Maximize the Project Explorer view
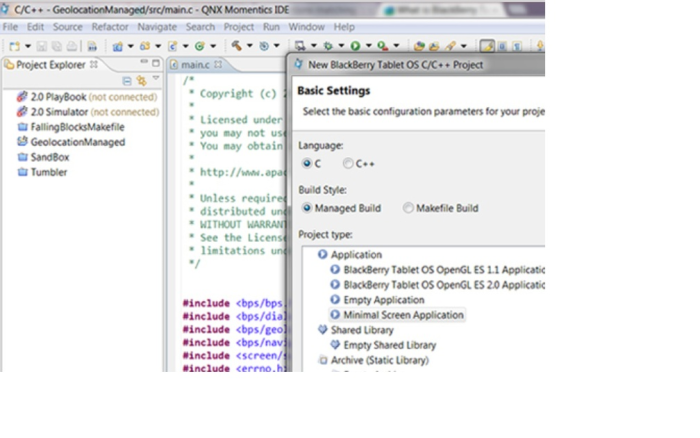Viewport: 700px width, 438px height. click(156, 63)
